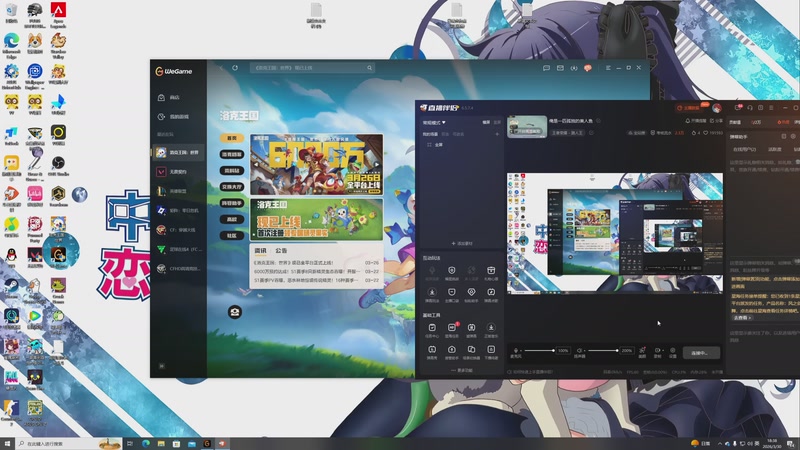Click 添加素材 to add a source
Viewport: 800px width, 450px height.
click(462, 243)
